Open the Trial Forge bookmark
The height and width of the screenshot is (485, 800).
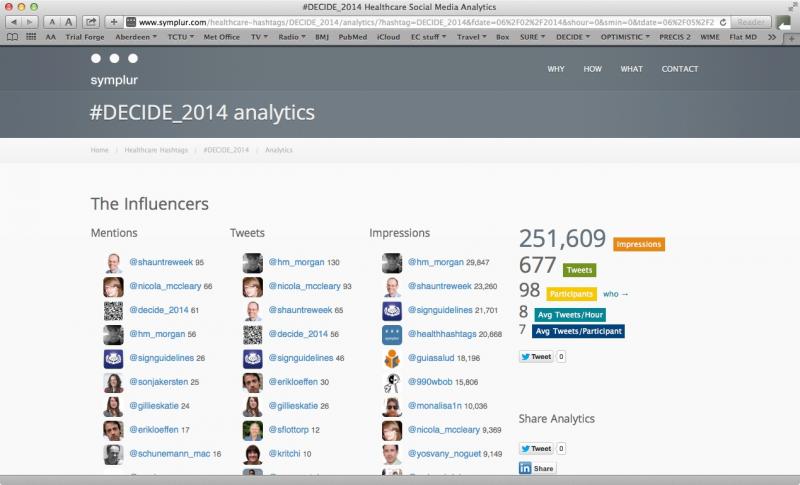85,37
